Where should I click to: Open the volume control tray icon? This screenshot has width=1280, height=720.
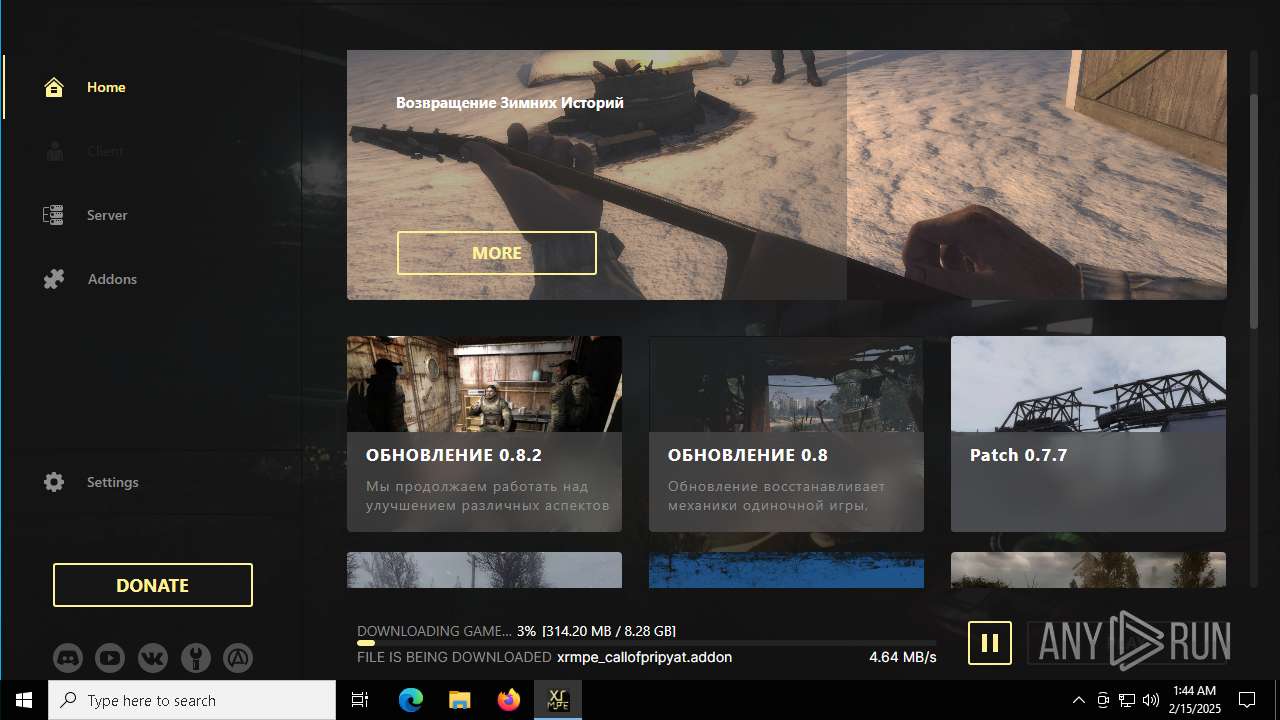[1151, 700]
